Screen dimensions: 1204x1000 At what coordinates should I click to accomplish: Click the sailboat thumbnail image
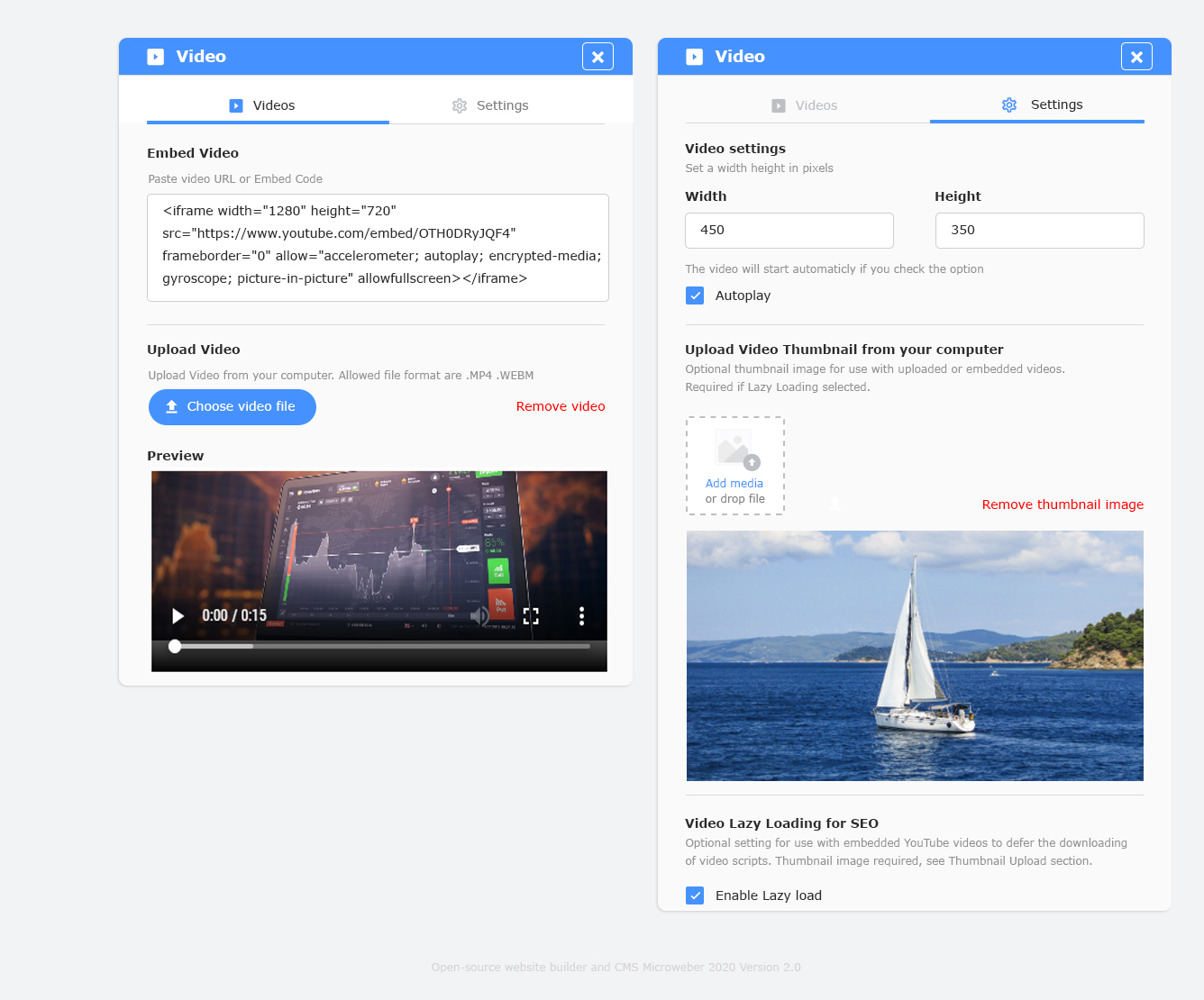(915, 656)
